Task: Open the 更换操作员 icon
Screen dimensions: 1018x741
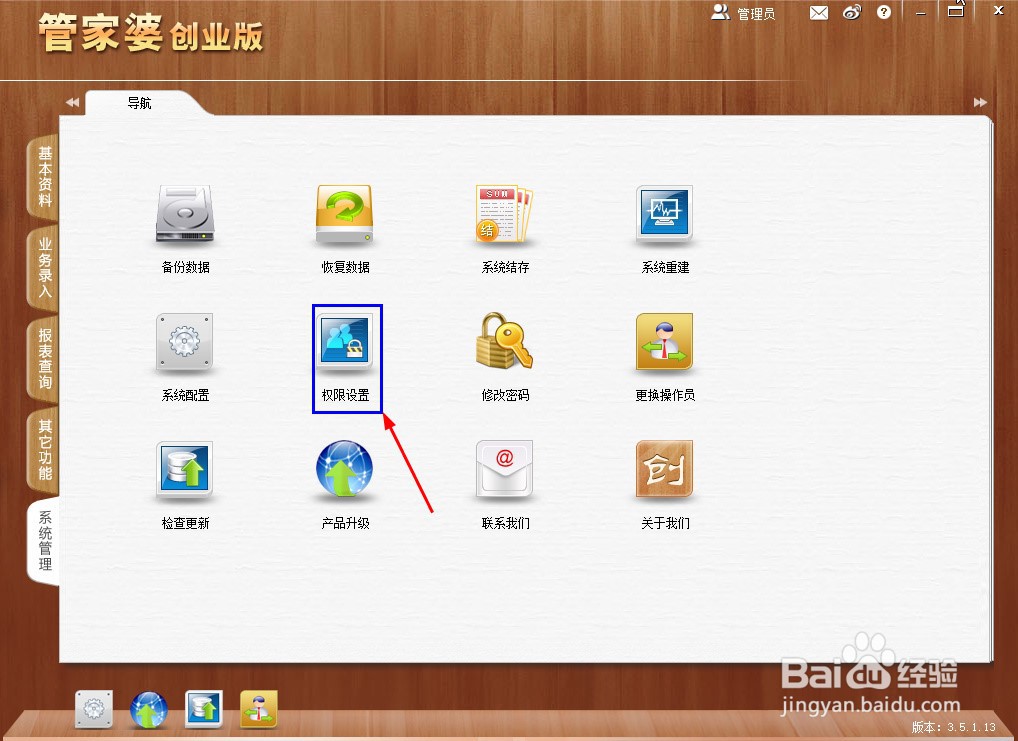Action: [x=664, y=342]
